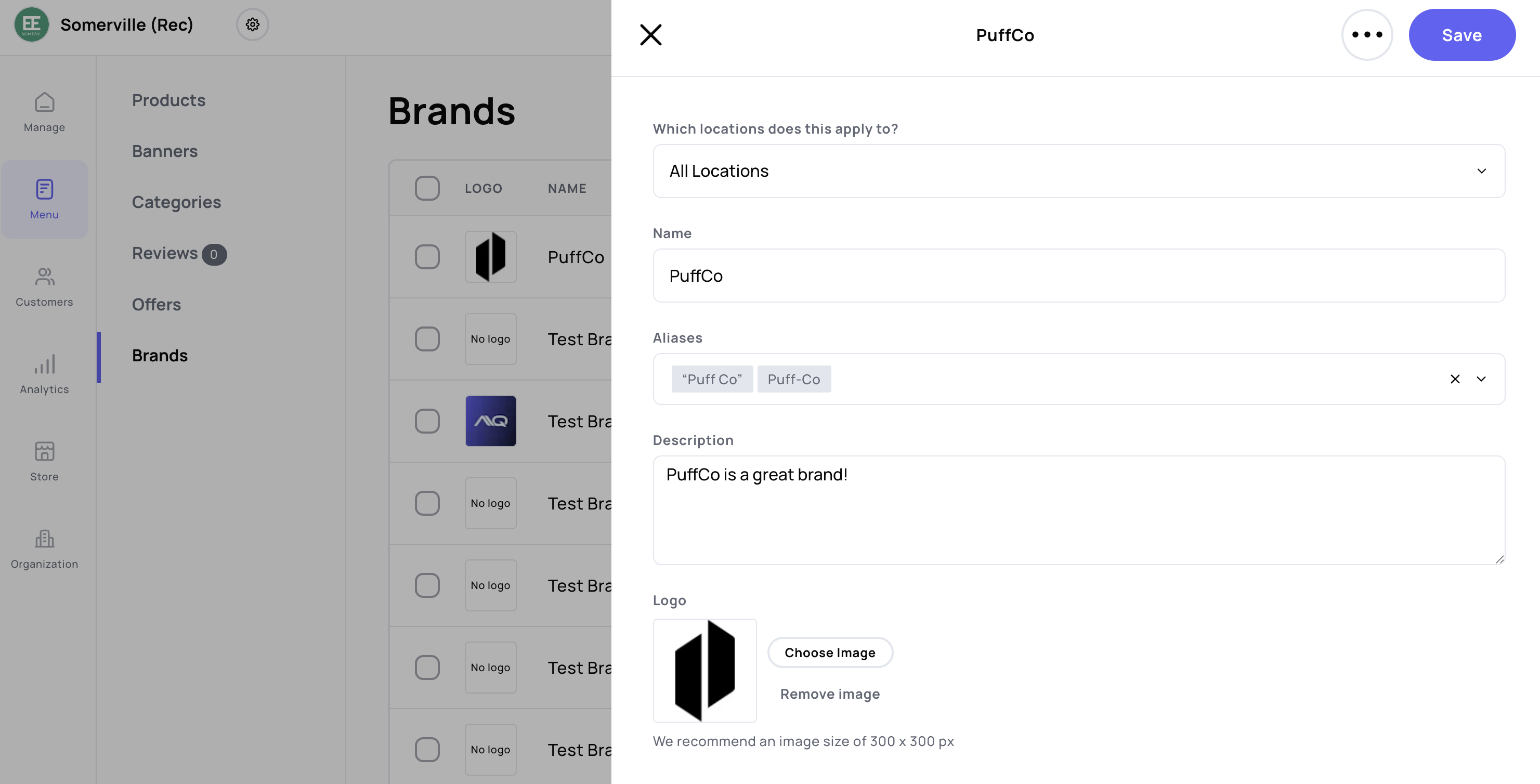Clear all aliases with the X icon
This screenshot has height=784, width=1540.
pyautogui.click(x=1455, y=379)
